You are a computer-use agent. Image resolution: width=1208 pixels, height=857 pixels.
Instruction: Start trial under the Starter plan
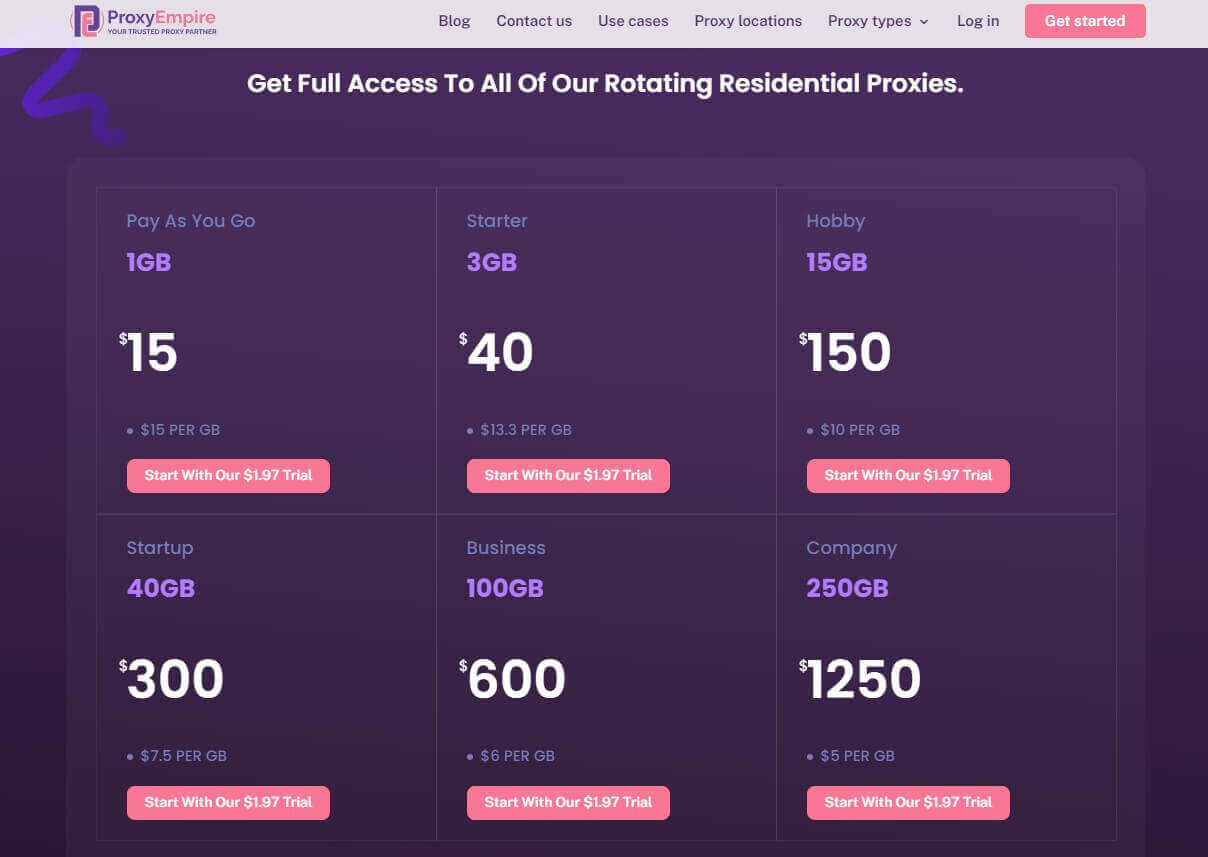tap(568, 475)
